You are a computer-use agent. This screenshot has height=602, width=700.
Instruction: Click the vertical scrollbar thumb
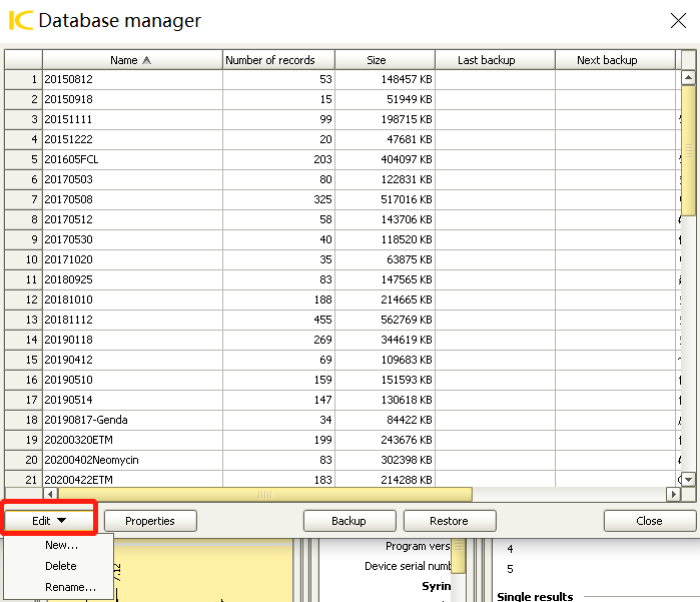point(688,150)
